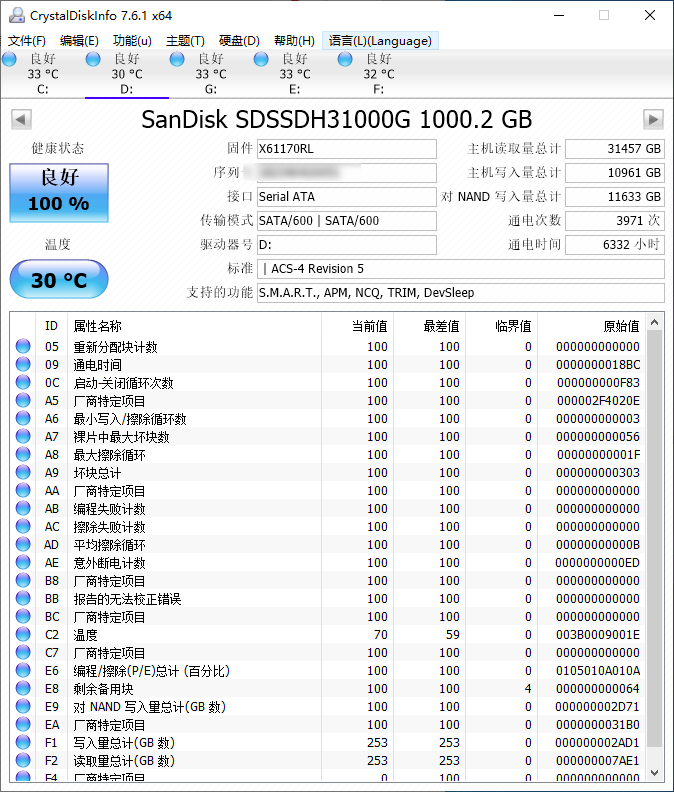674x792 pixels.
Task: Click the CrystalDiskInfo title bar app icon
Action: 16,15
